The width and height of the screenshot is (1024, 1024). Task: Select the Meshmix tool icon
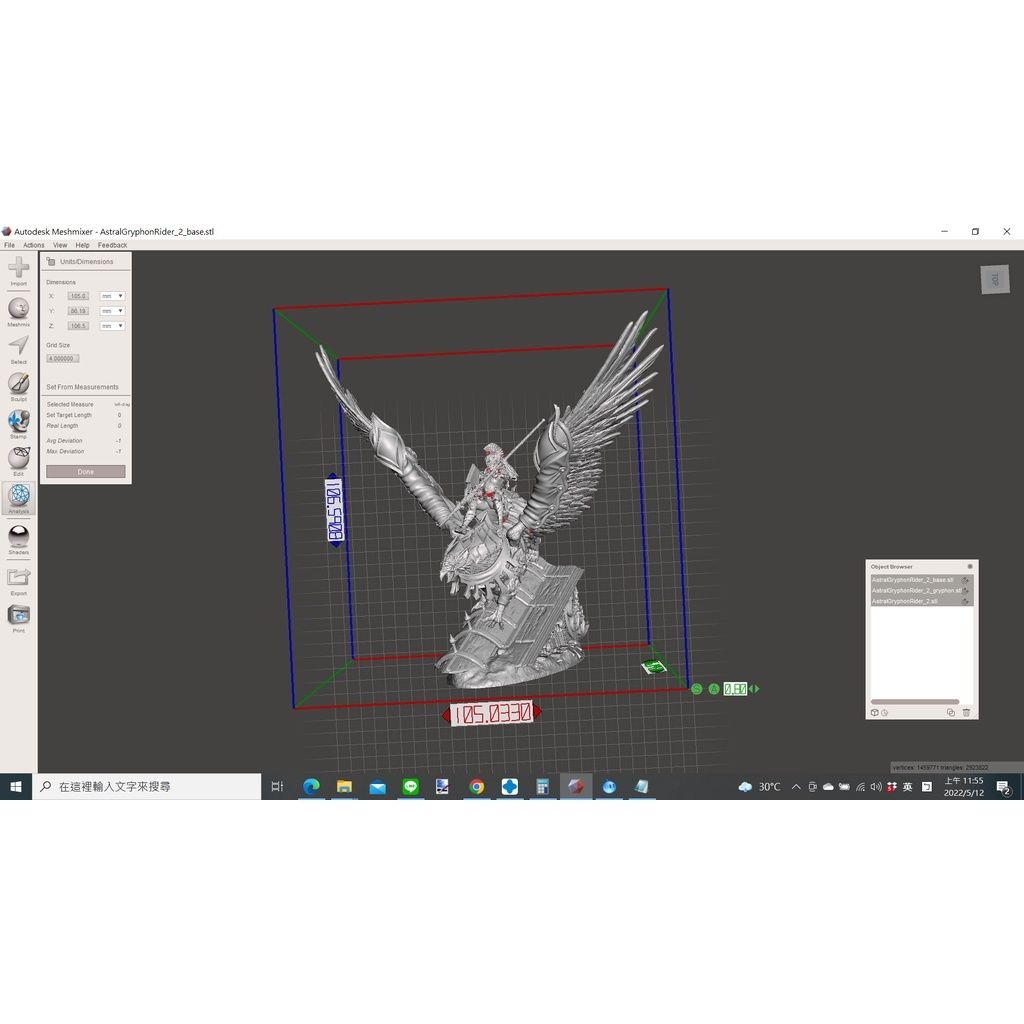click(18, 309)
